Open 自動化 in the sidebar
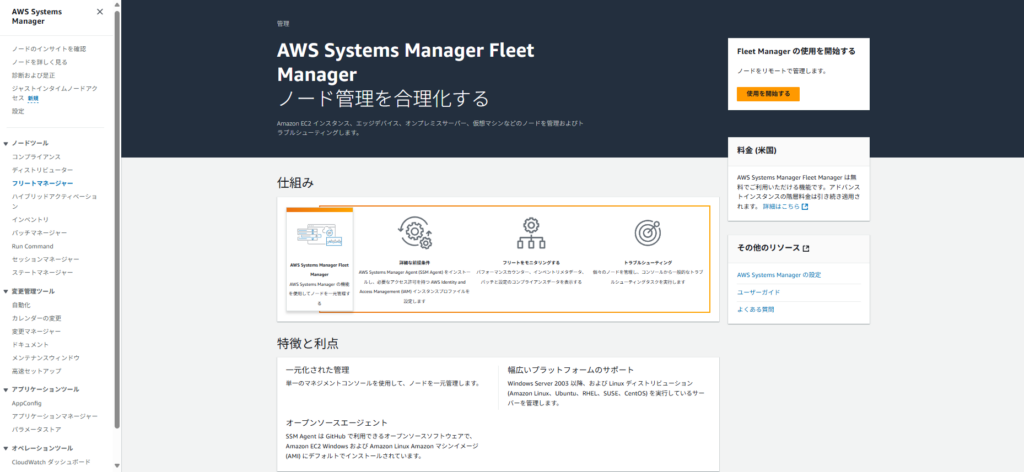 click(x=21, y=305)
